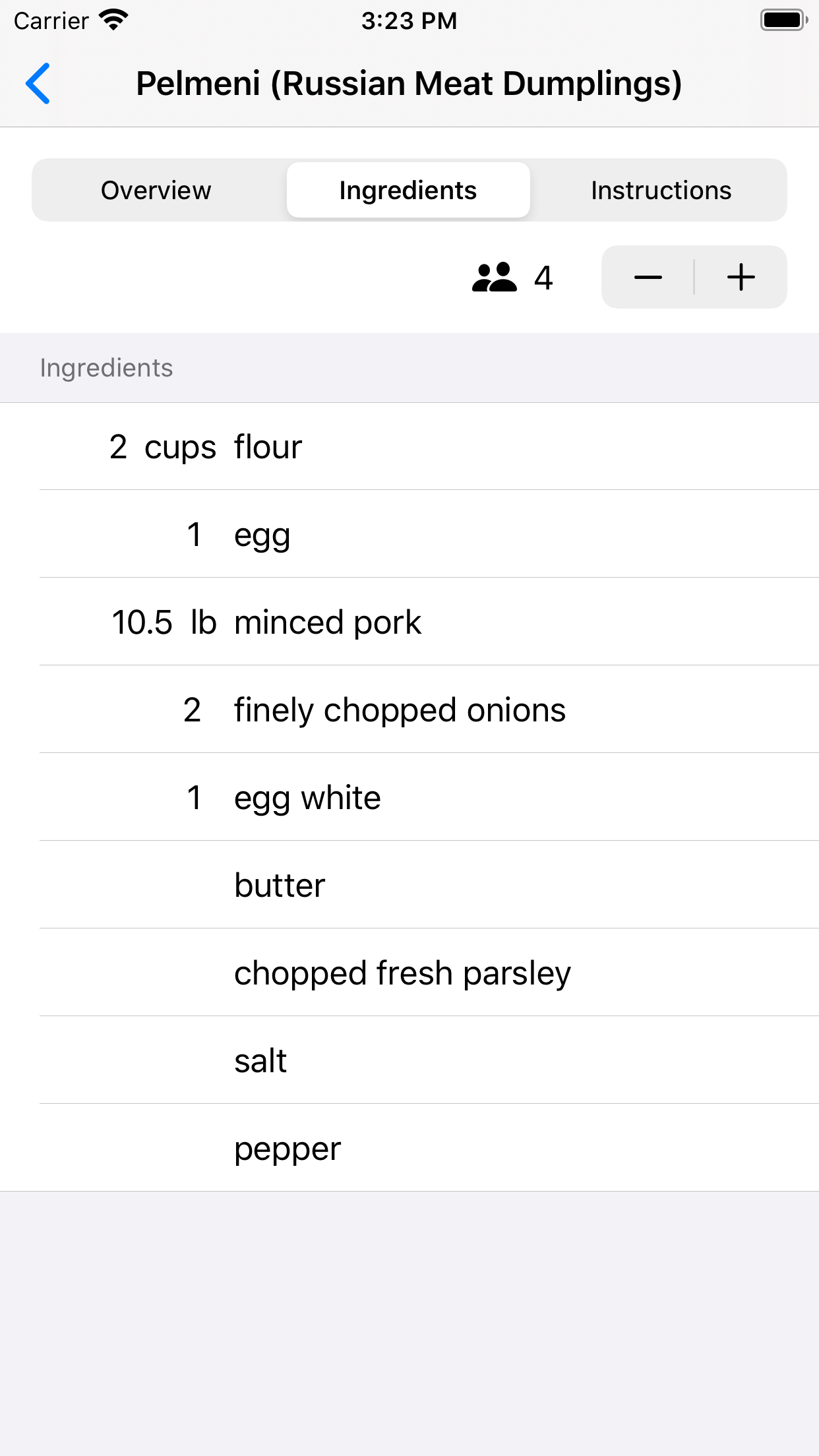Select finely chopped onions item
Image resolution: width=819 pixels, height=1456 pixels.
click(409, 710)
